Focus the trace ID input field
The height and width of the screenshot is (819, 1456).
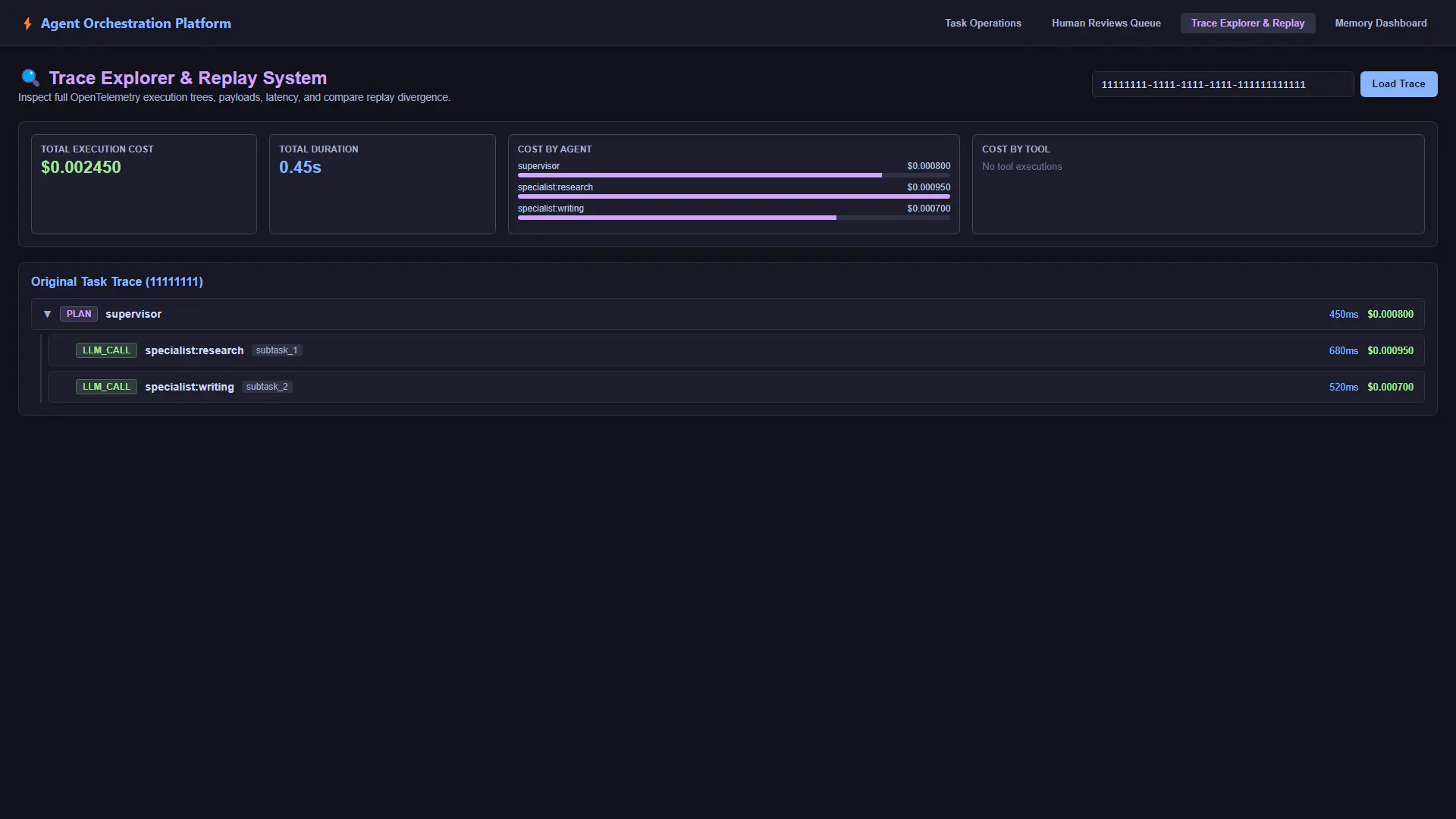(x=1222, y=84)
